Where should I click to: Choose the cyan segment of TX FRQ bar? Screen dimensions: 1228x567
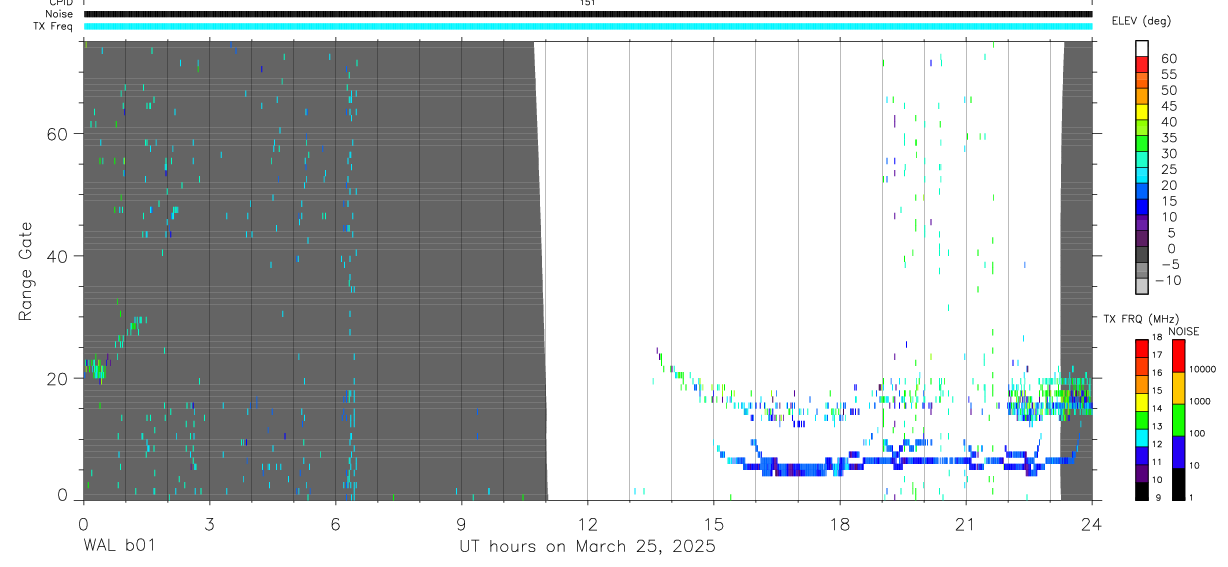pos(1142,437)
